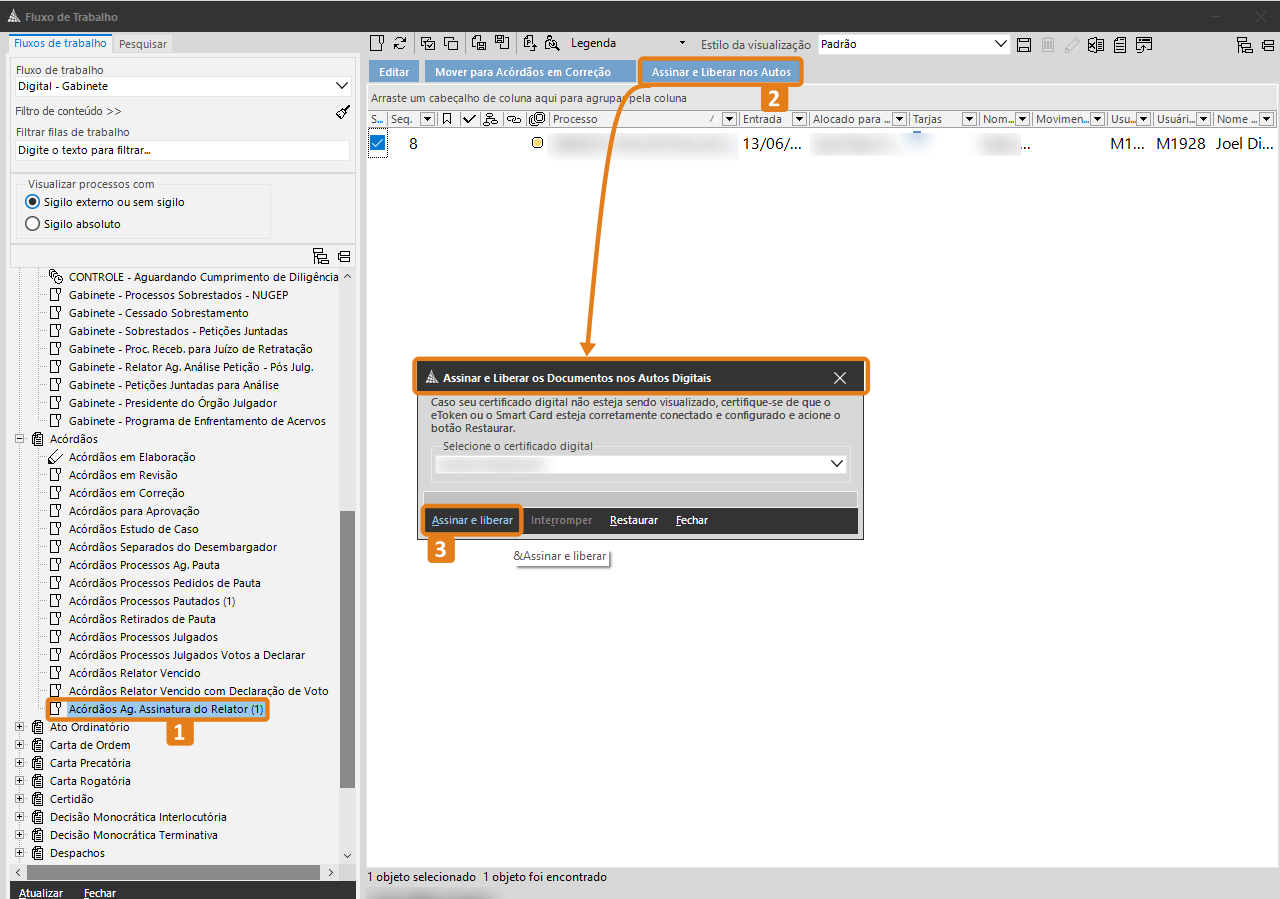Click the refresh icon in the top toolbar
The image size is (1280, 899).
click(400, 44)
